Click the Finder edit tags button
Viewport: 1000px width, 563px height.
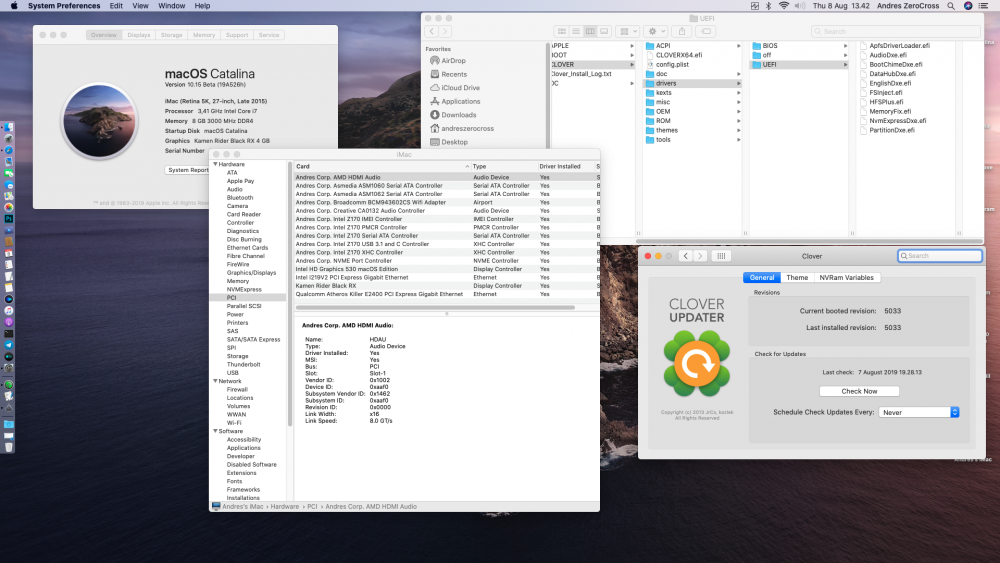(x=706, y=31)
